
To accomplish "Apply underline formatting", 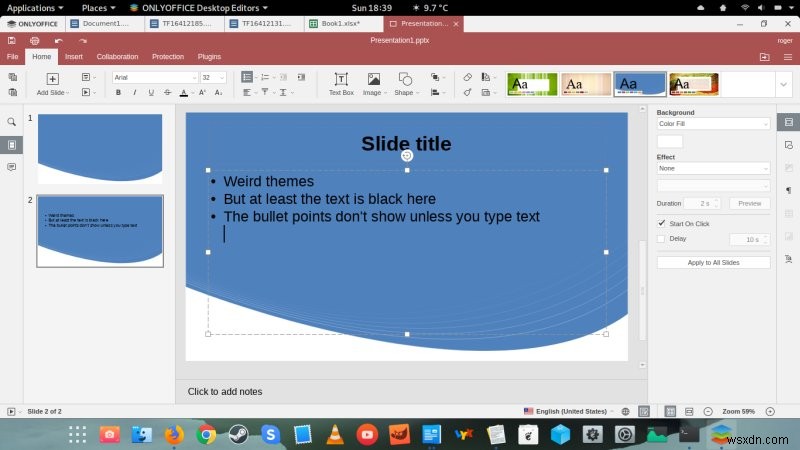I will point(151,92).
